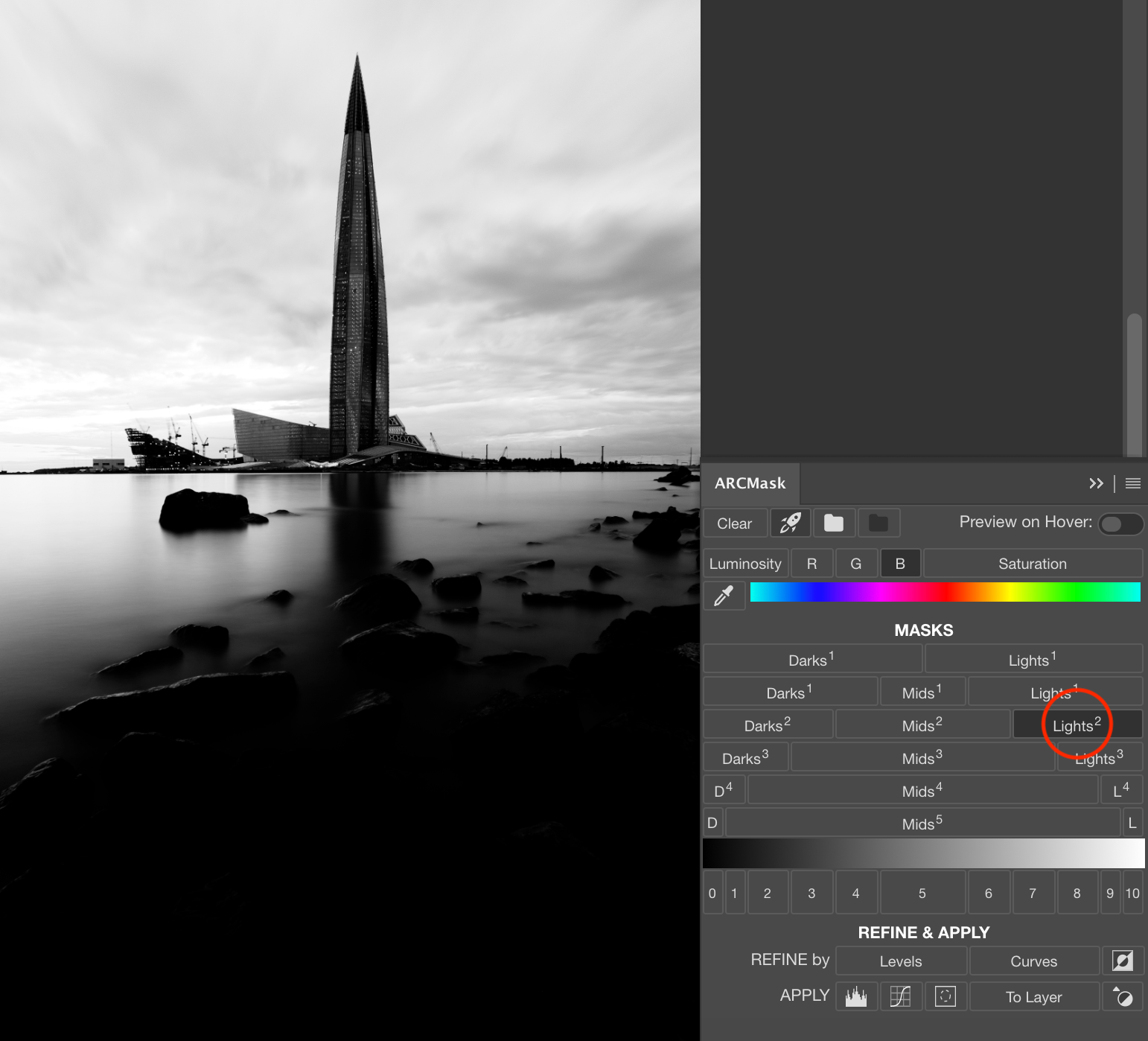Pick red on the hue spectrum bar
This screenshot has height=1041, width=1148.
click(x=945, y=592)
